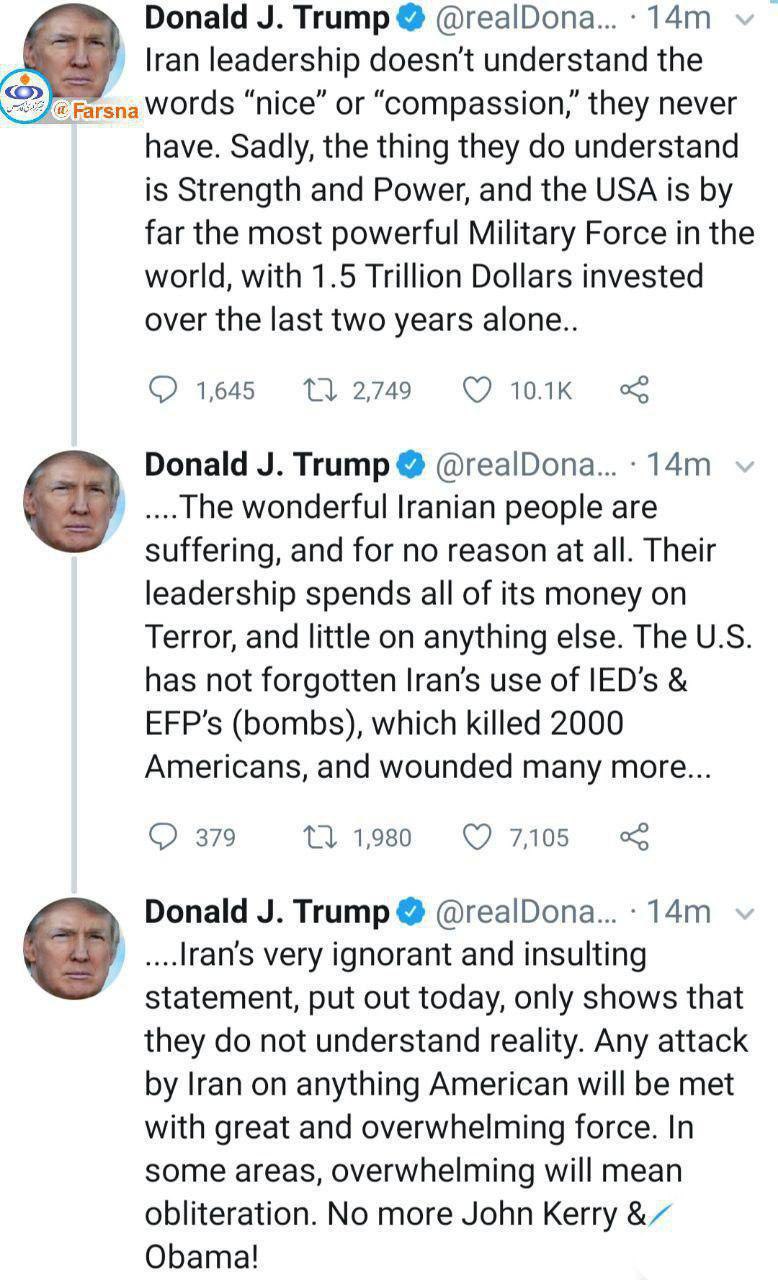Click the @realDona handle on second tweet
Image resolution: width=778 pixels, height=1280 pixels.
tap(528, 465)
